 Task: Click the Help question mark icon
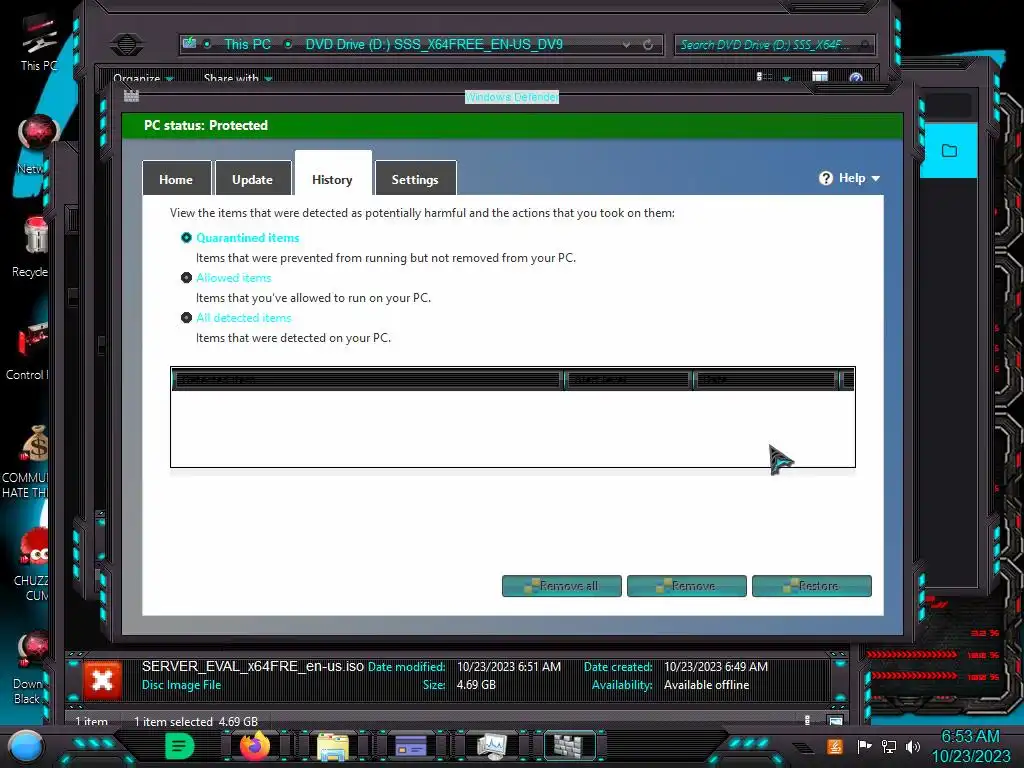pos(825,178)
